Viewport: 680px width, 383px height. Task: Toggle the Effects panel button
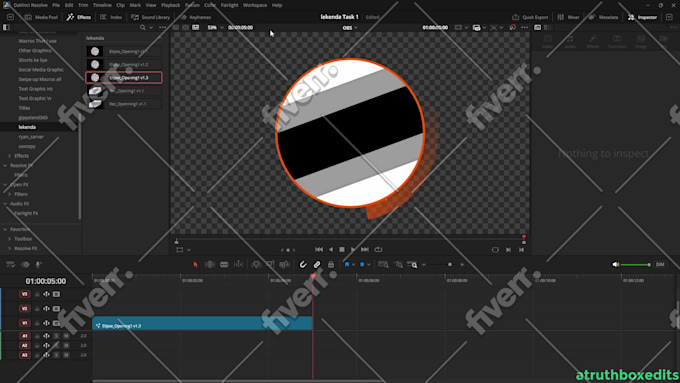coord(78,17)
